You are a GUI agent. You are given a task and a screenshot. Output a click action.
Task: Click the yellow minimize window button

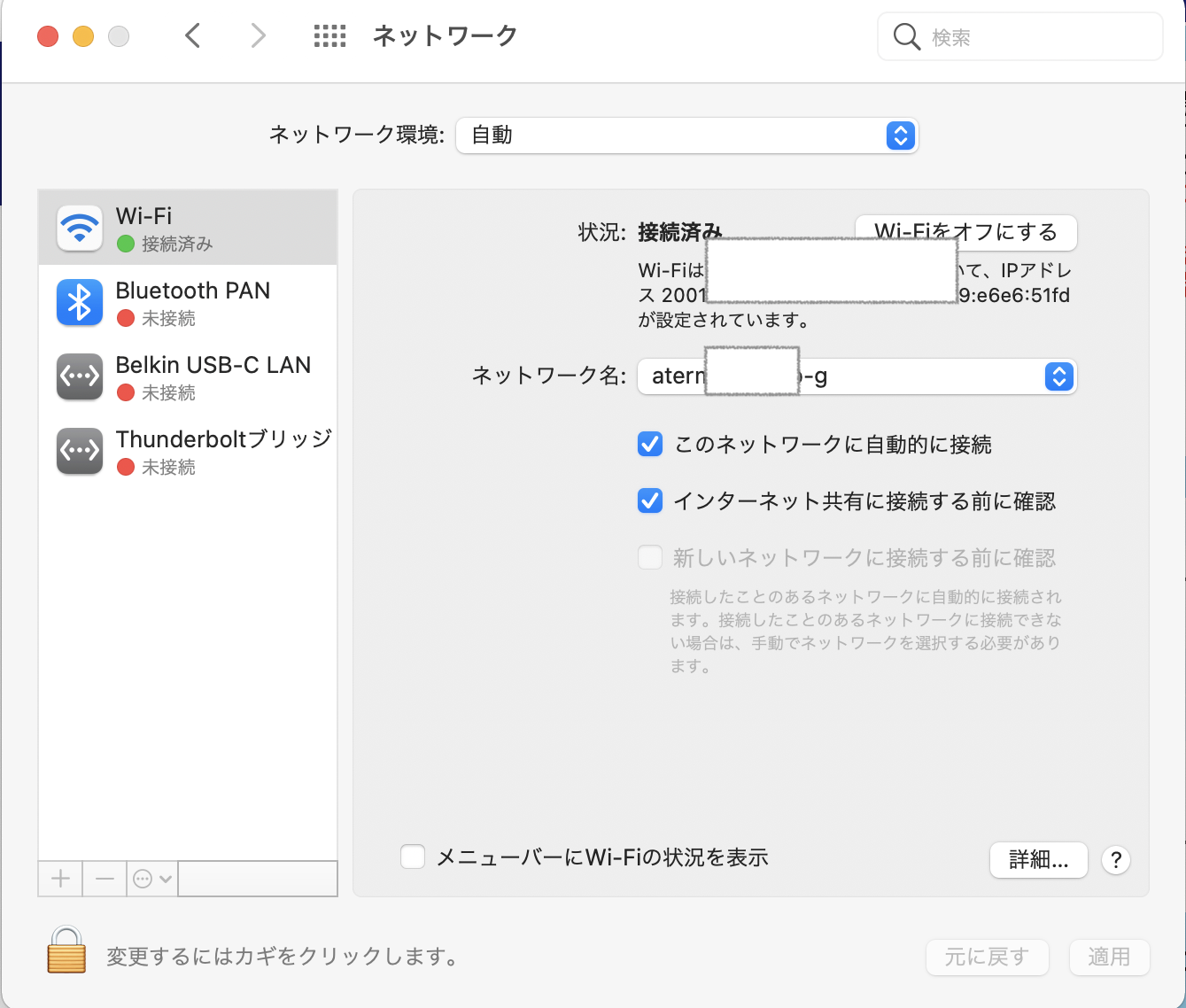click(x=83, y=36)
